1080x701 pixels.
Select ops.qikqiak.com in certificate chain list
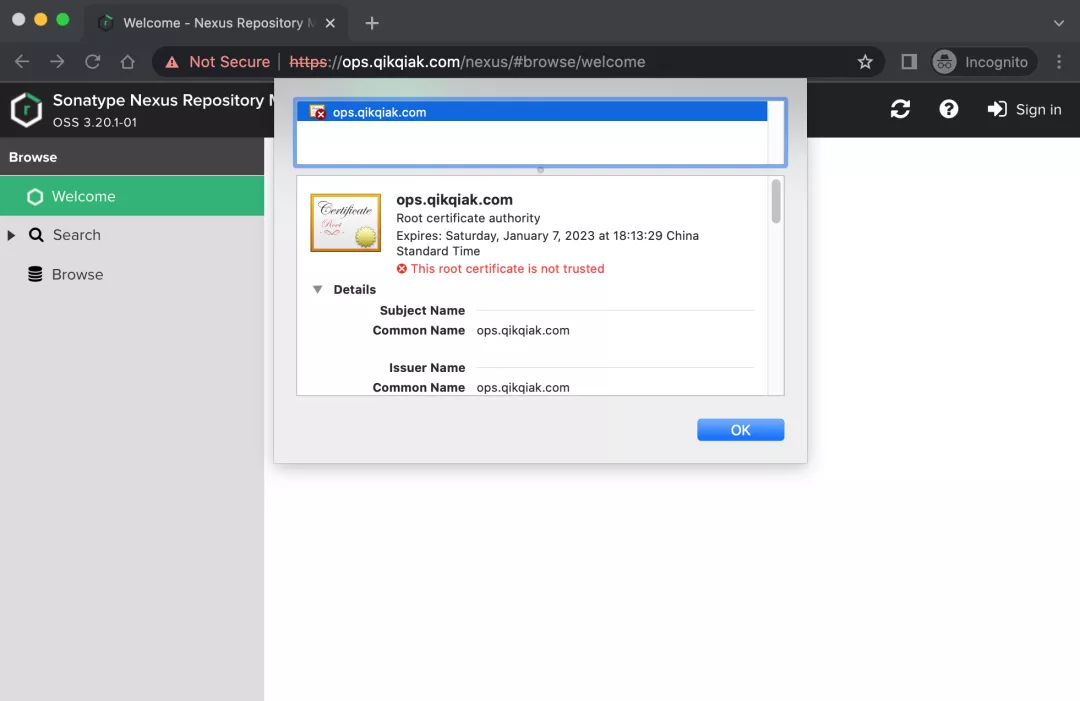379,112
